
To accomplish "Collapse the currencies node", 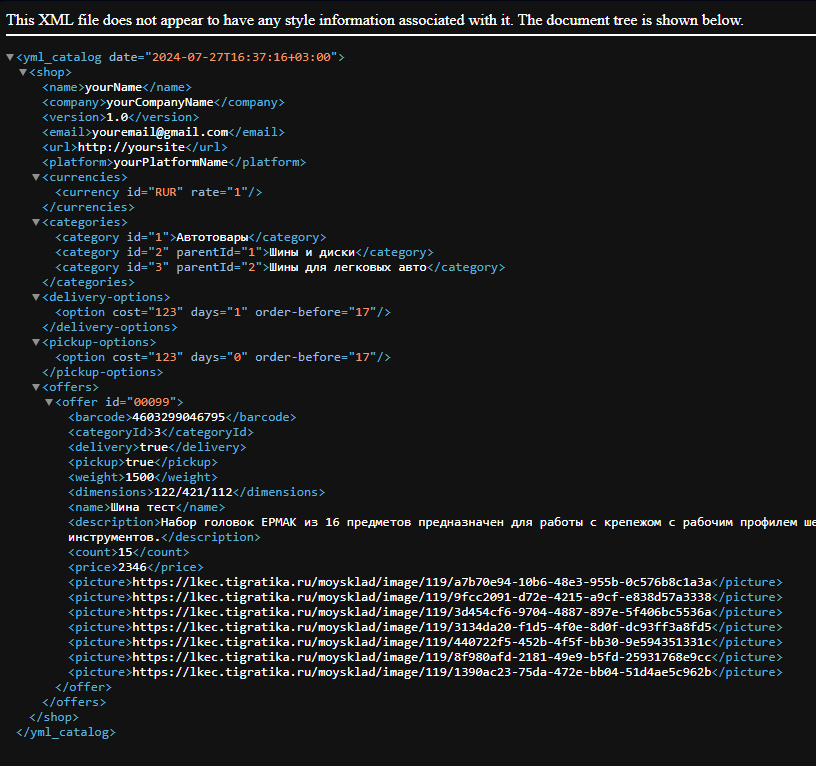I will pos(36,177).
